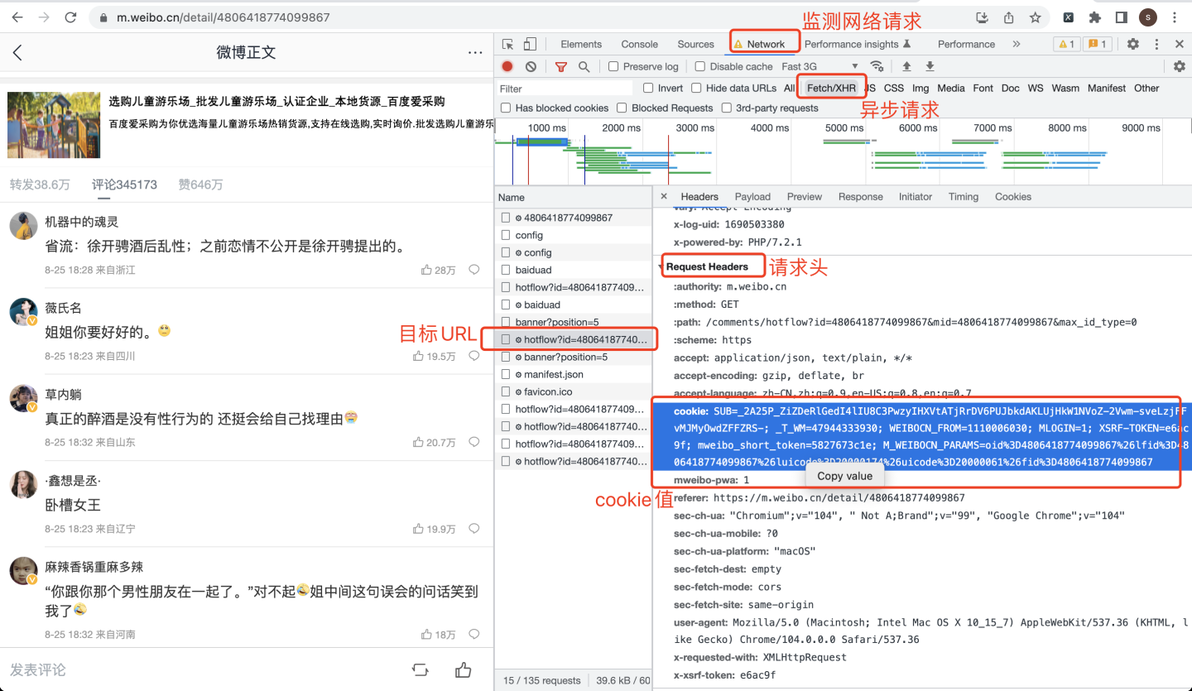The height and width of the screenshot is (691, 1192).
Task: Open the Fast 3G throttling dropdown
Action: pos(820,66)
